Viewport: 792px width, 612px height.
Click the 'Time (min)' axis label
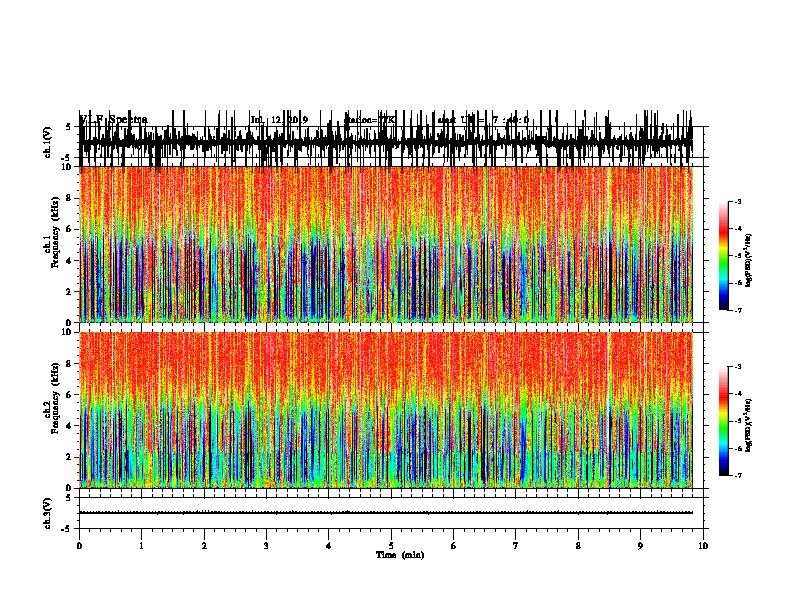point(400,555)
